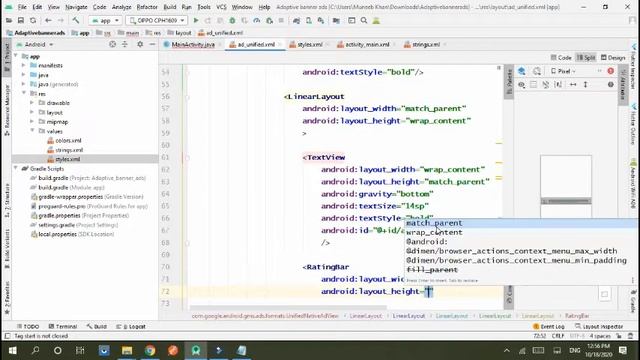Toggle the Structure side tool window

point(7,199)
